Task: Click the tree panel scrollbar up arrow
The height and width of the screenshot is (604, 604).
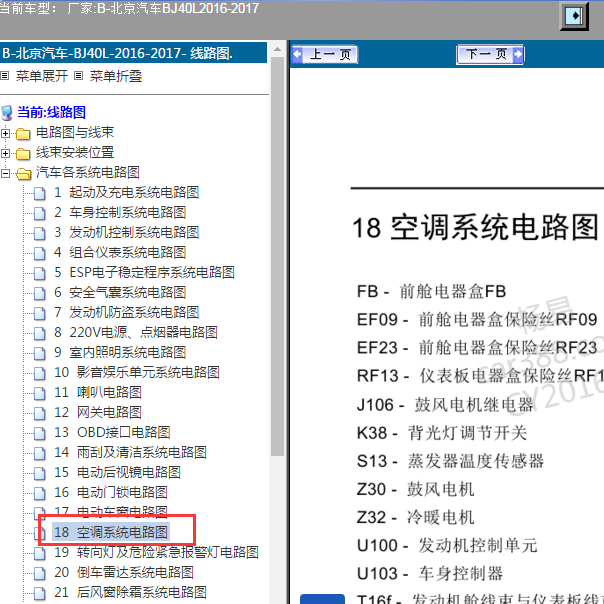Action: [x=277, y=49]
